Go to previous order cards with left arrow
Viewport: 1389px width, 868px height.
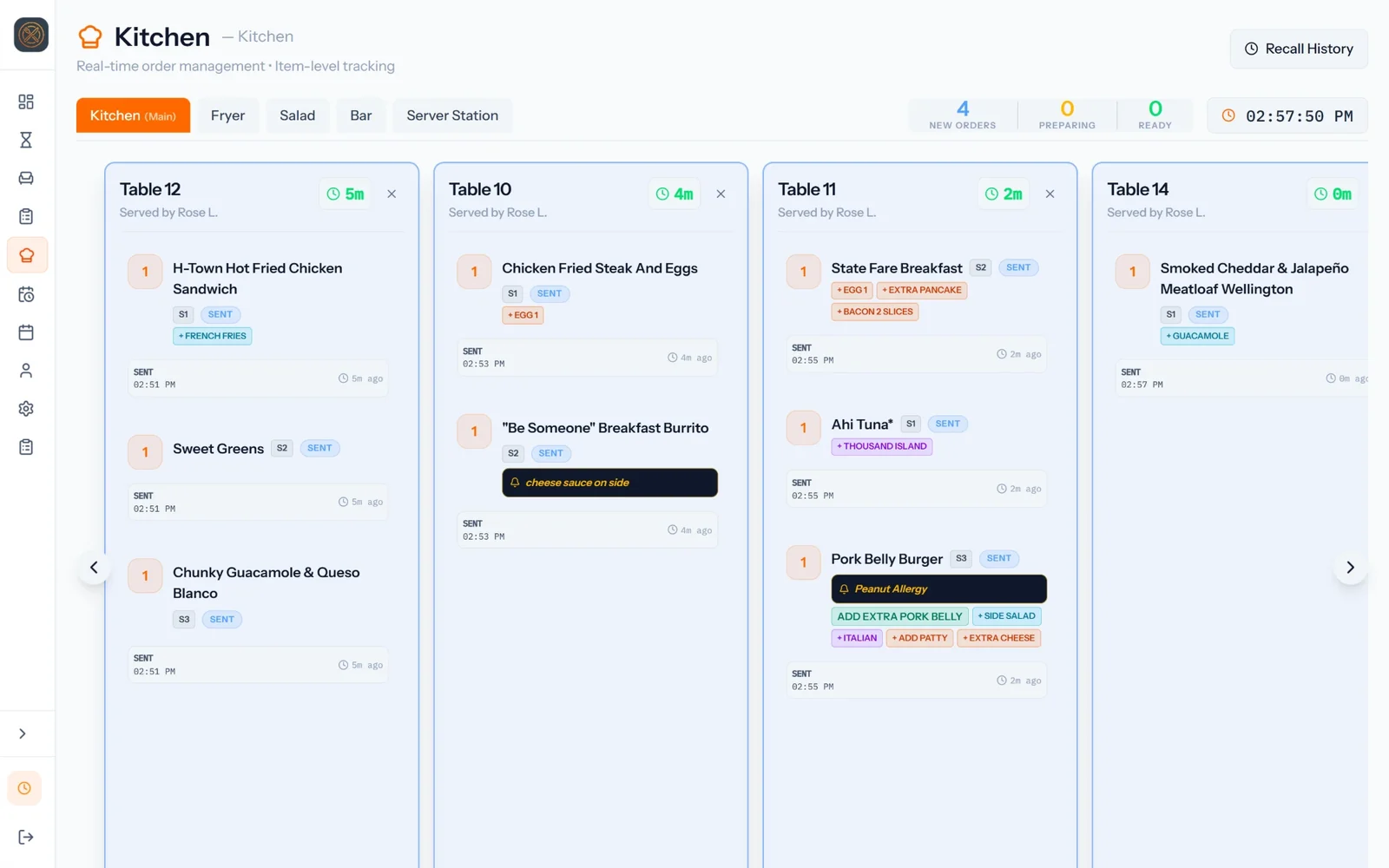(x=94, y=567)
